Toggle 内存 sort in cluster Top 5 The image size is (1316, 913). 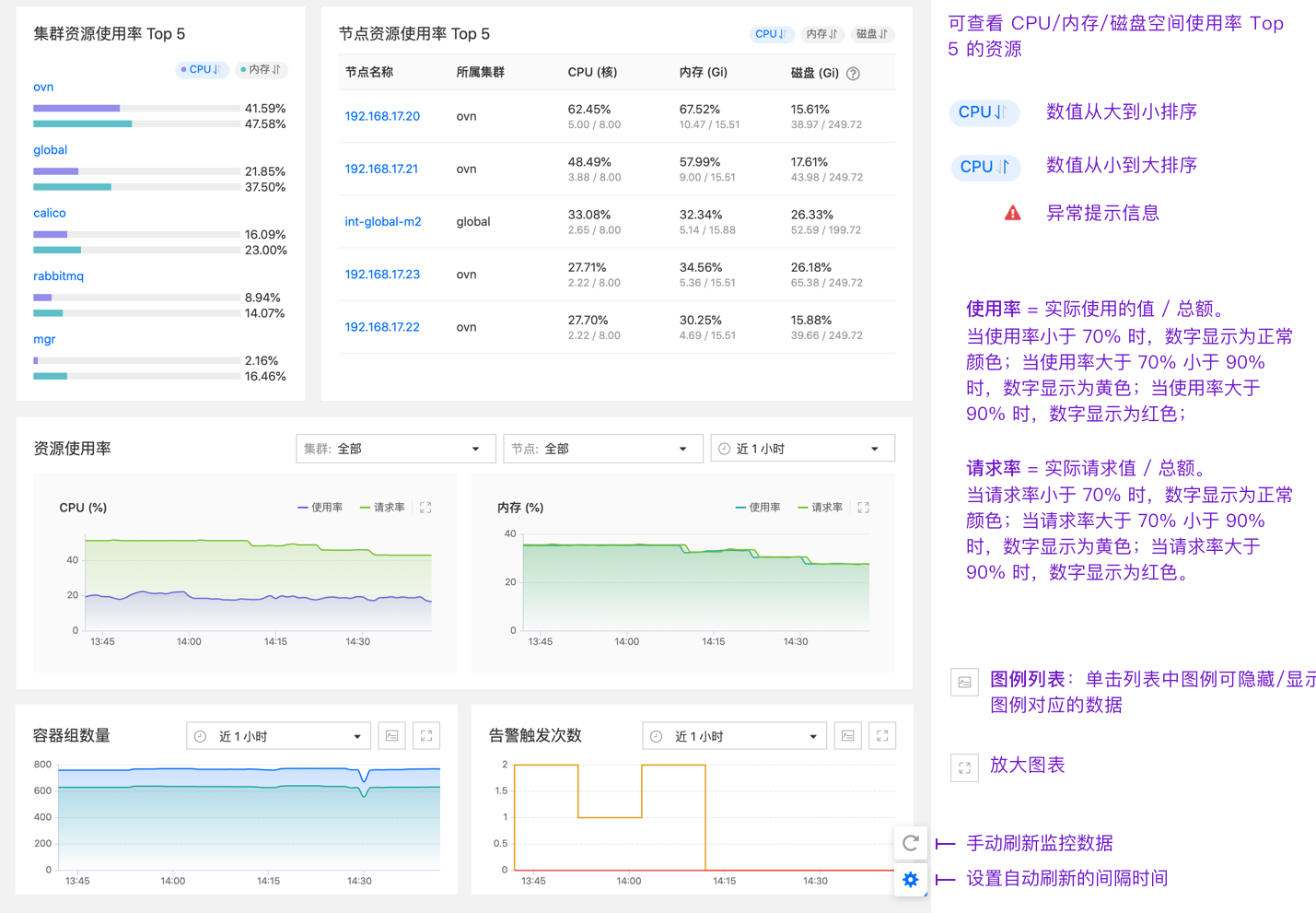point(261,70)
